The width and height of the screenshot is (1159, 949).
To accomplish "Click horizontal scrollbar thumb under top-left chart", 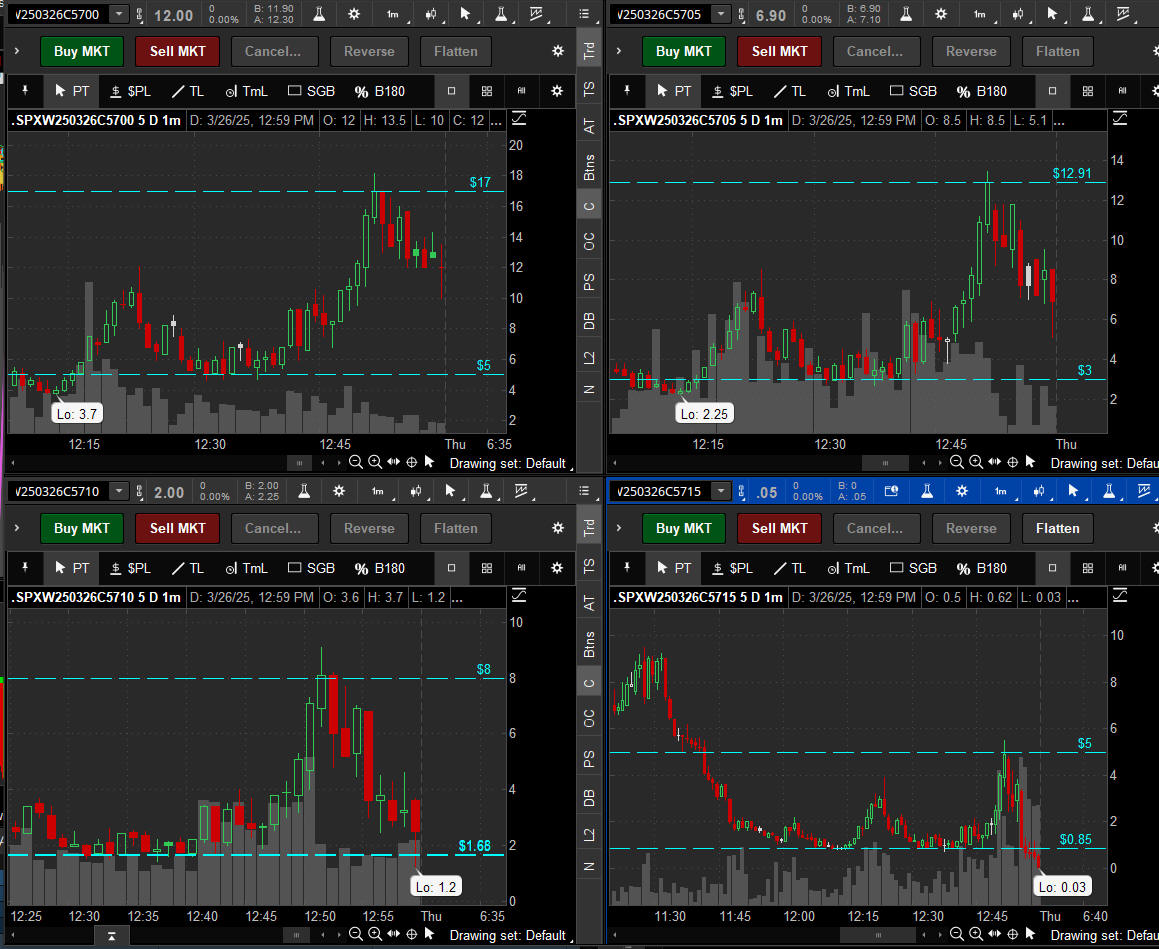I will click(x=299, y=463).
